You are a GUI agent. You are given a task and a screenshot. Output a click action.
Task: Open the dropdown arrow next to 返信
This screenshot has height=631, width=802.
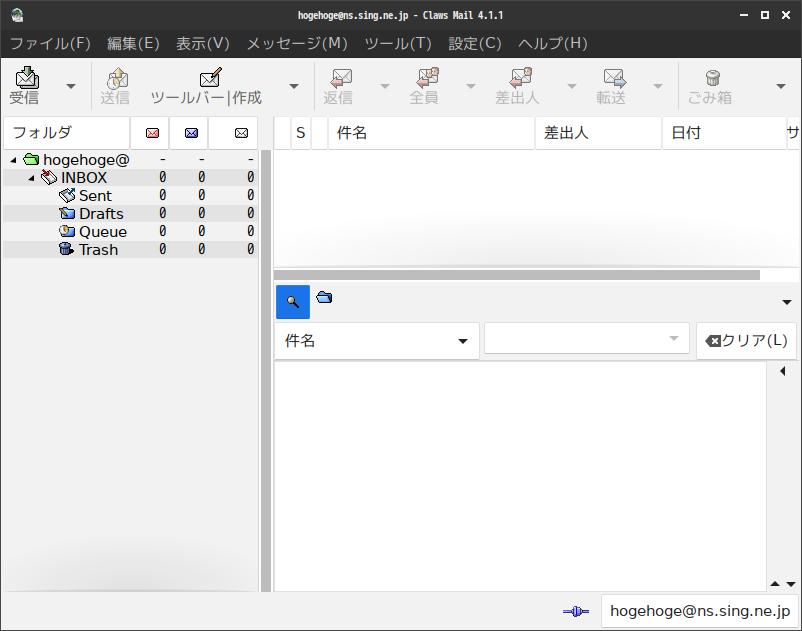tap(385, 86)
